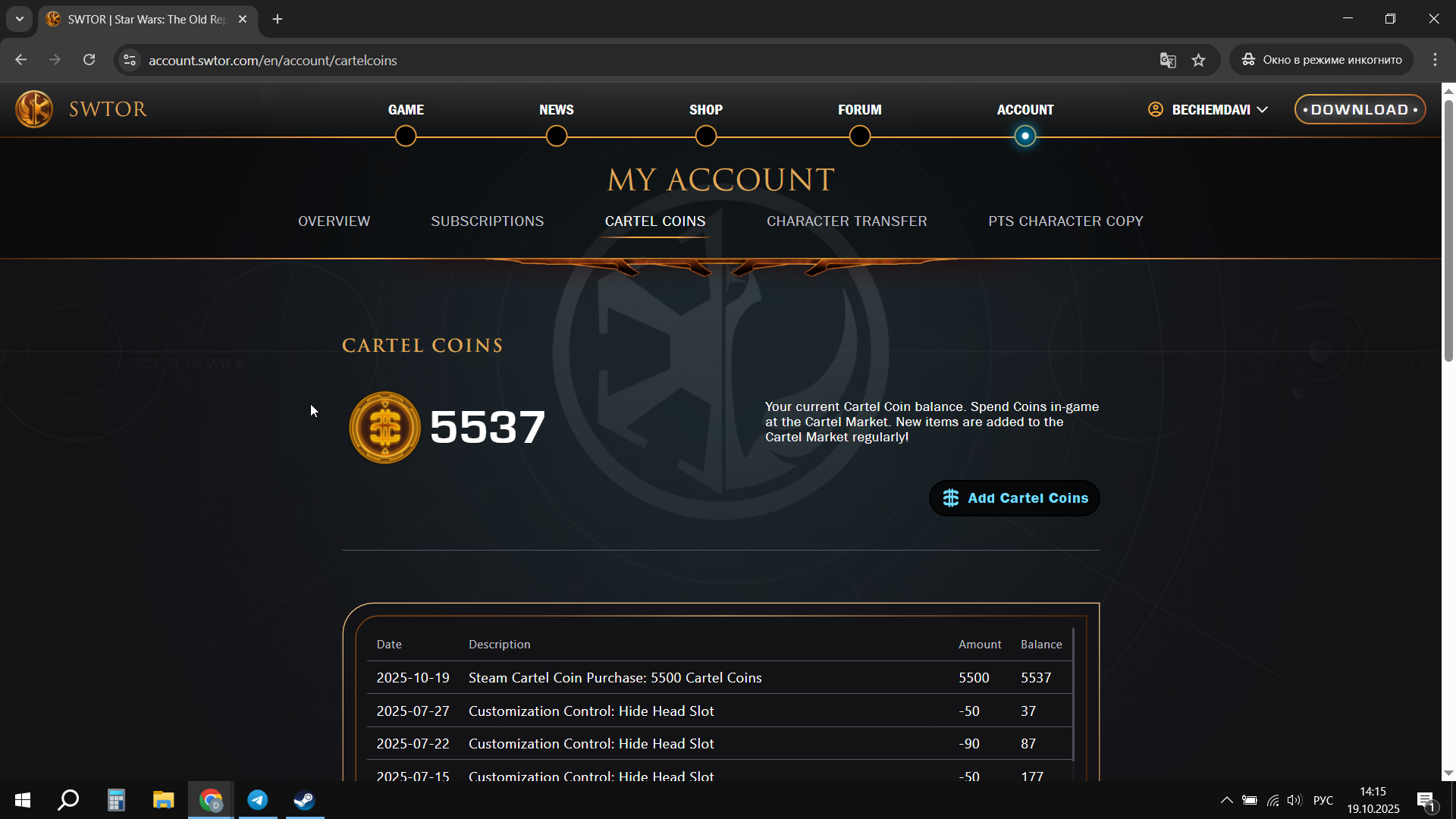Open the FORUM navigation link
The image size is (1456, 819).
point(859,110)
